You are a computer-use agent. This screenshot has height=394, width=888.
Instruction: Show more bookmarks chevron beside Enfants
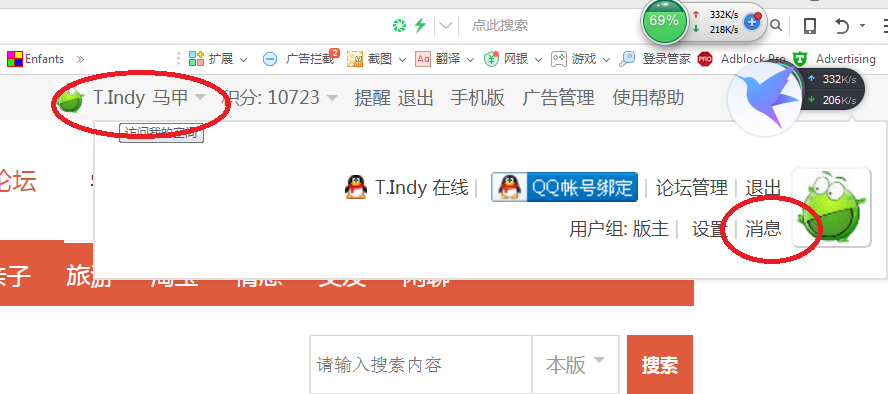tap(80, 59)
